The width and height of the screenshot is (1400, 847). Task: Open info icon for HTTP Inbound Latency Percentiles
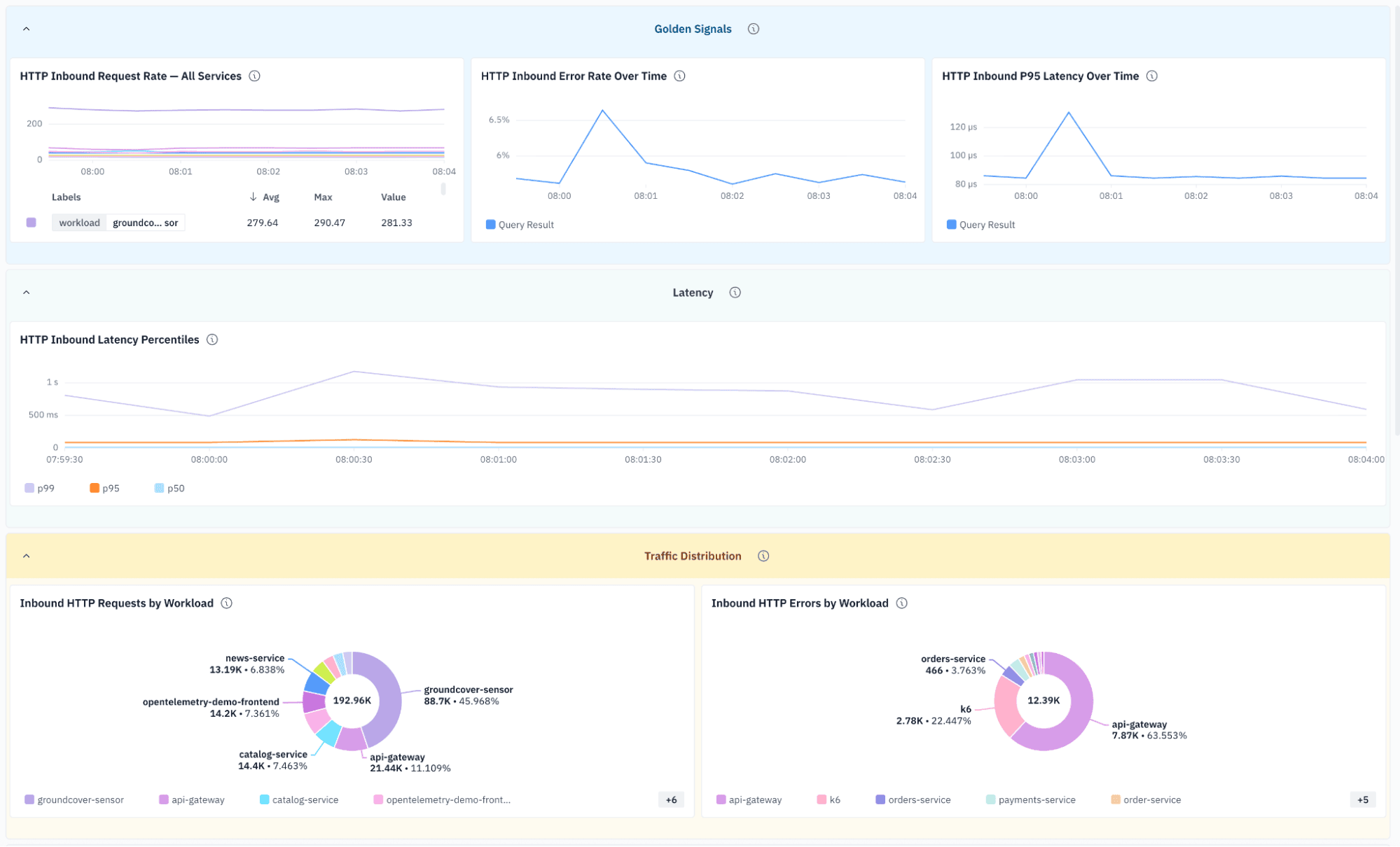click(212, 339)
